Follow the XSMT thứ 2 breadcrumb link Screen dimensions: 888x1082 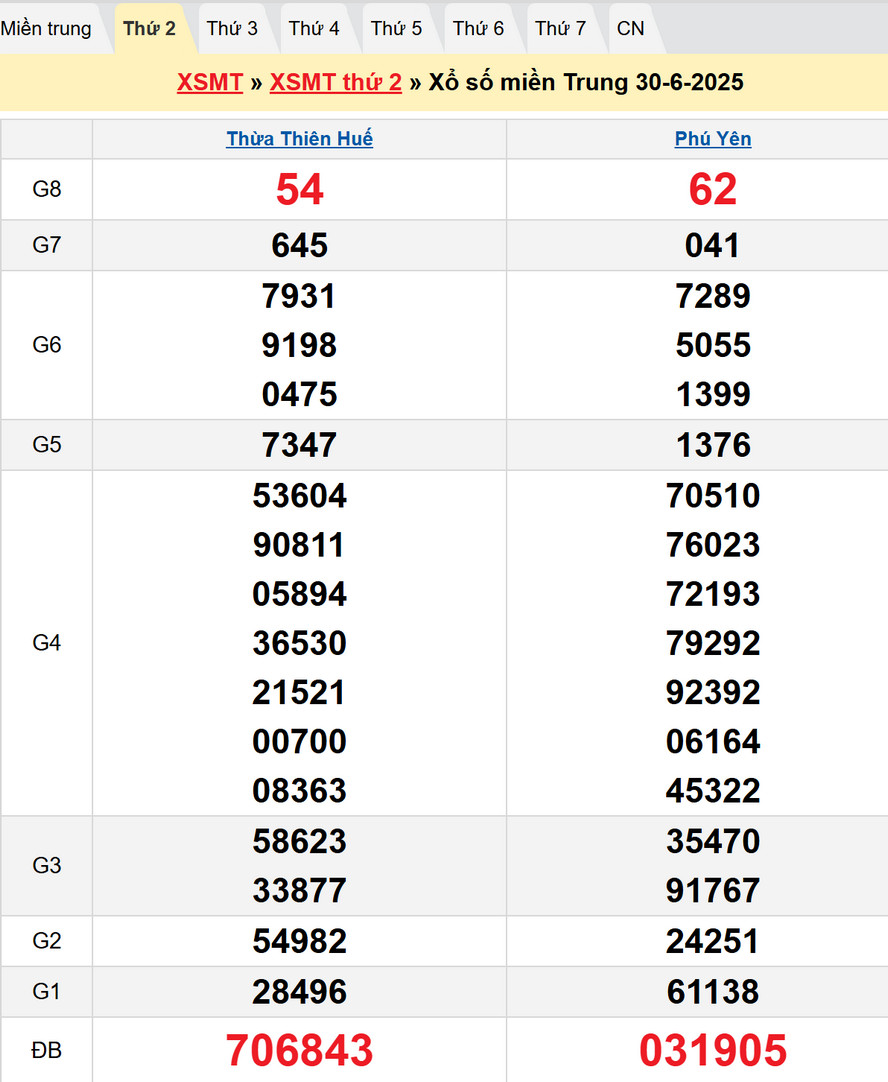[x=336, y=82]
